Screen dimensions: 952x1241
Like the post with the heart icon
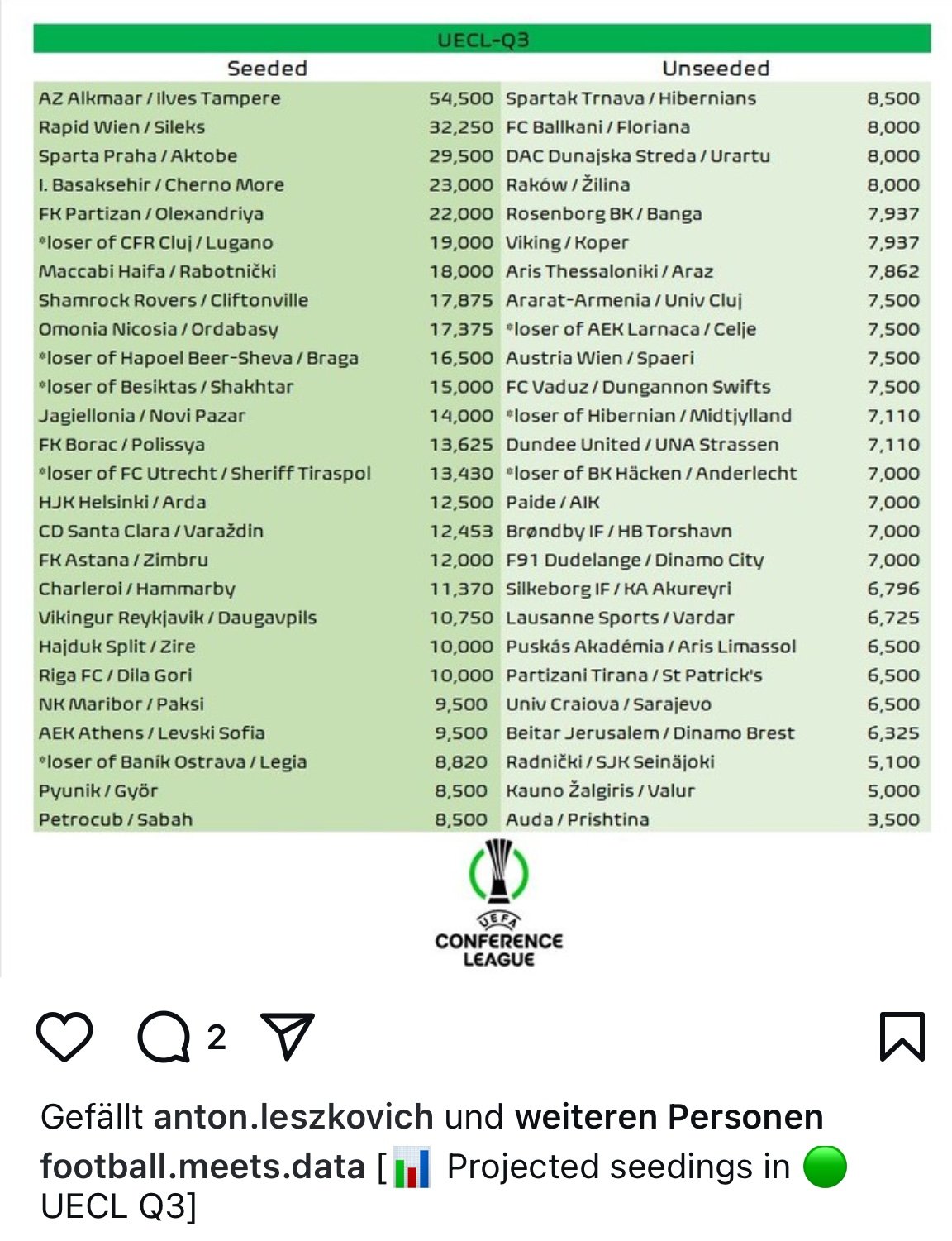coord(64,1036)
